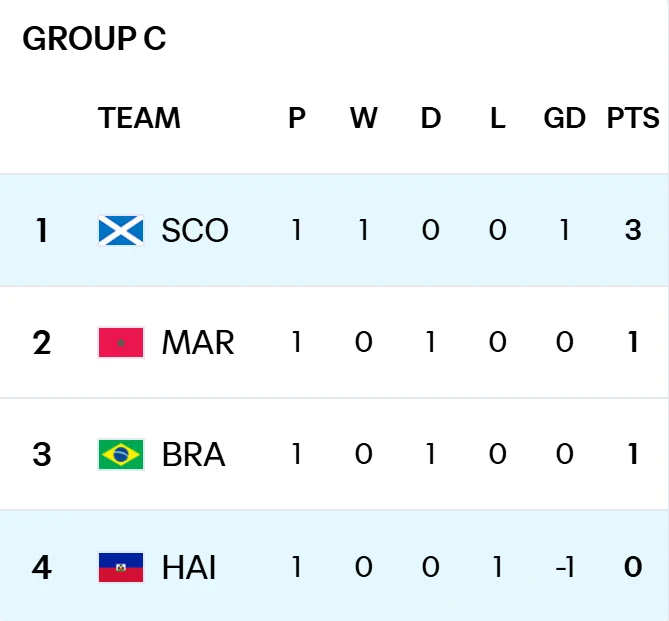Click Scotland's points value 3
The image size is (669, 621).
[x=633, y=230]
